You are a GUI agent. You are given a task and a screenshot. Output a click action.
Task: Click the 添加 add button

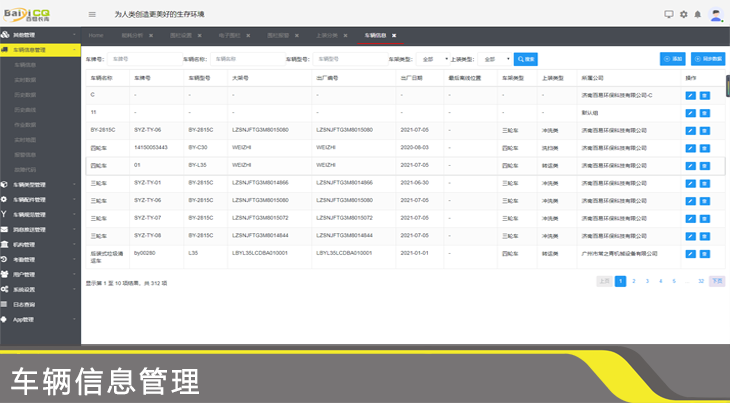coord(672,59)
